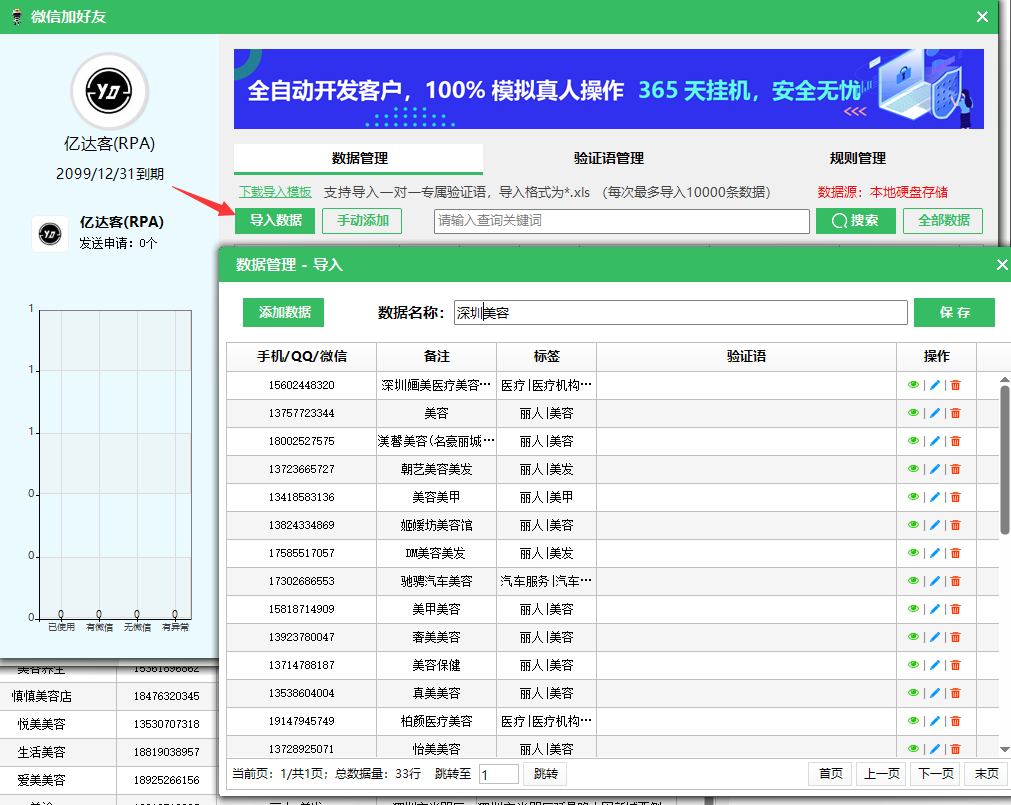Click the trash icon for row 13418583136

[x=956, y=497]
